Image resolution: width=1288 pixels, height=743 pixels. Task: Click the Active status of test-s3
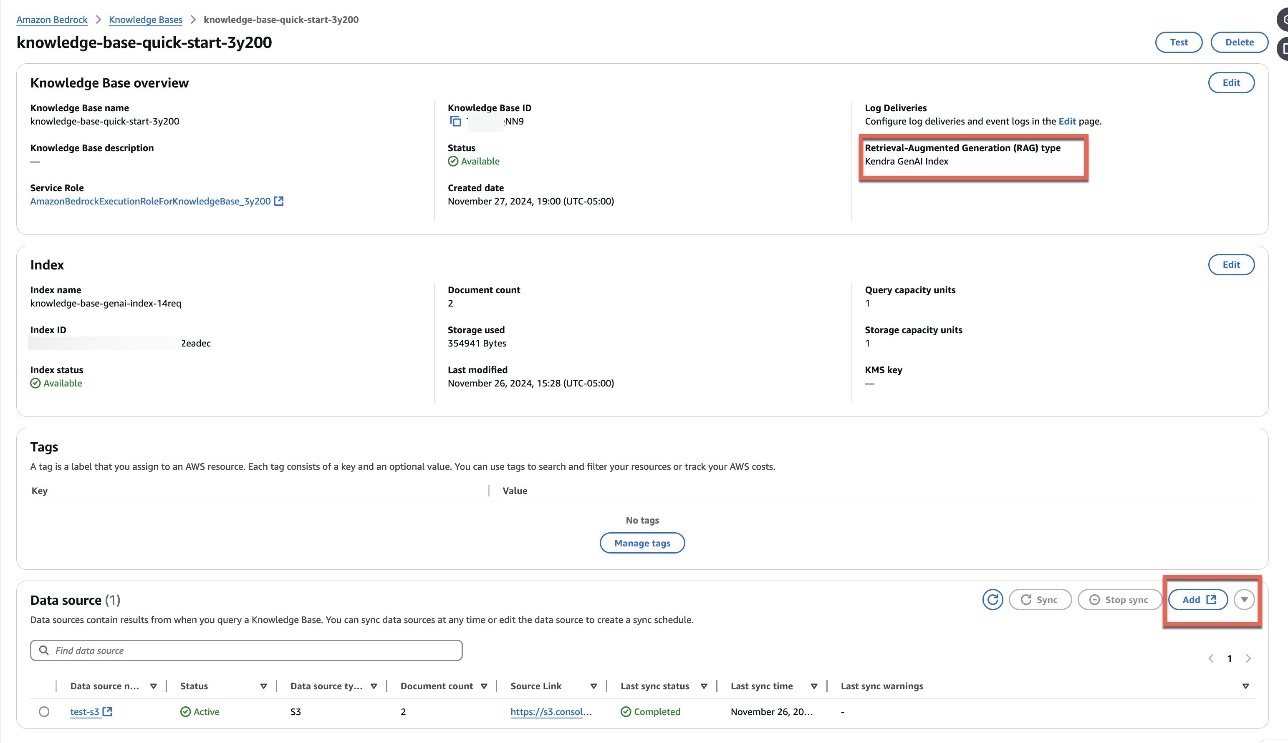pyautogui.click(x=200, y=712)
